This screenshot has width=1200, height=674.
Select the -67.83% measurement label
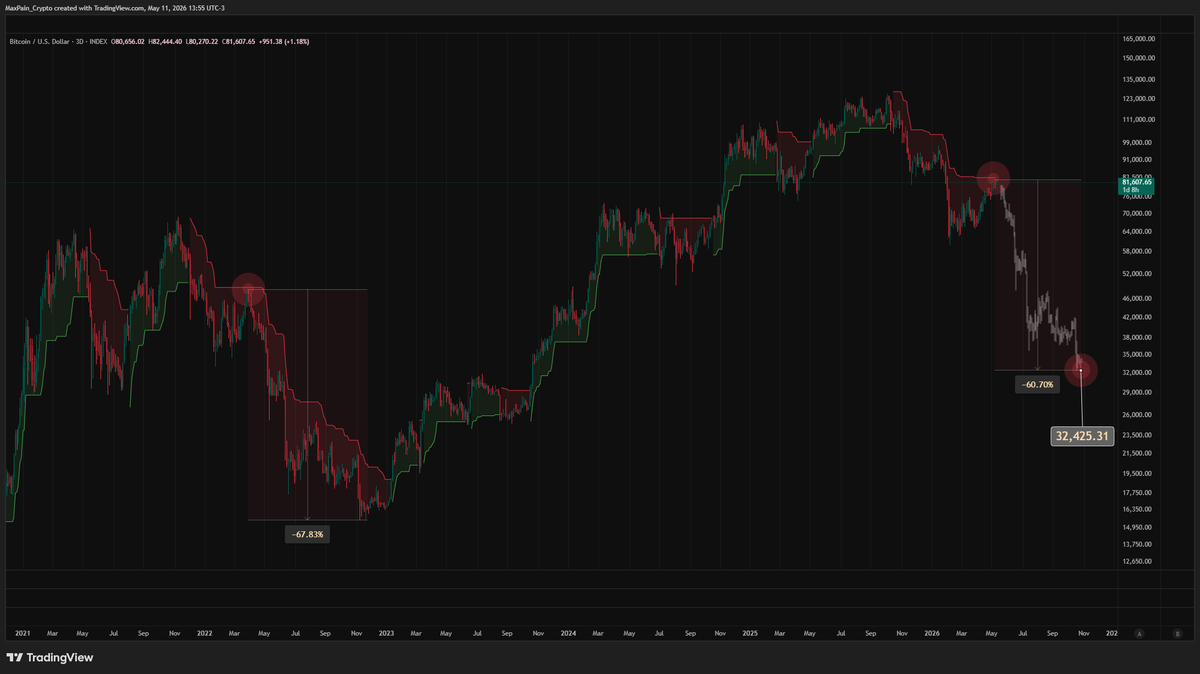coord(309,535)
